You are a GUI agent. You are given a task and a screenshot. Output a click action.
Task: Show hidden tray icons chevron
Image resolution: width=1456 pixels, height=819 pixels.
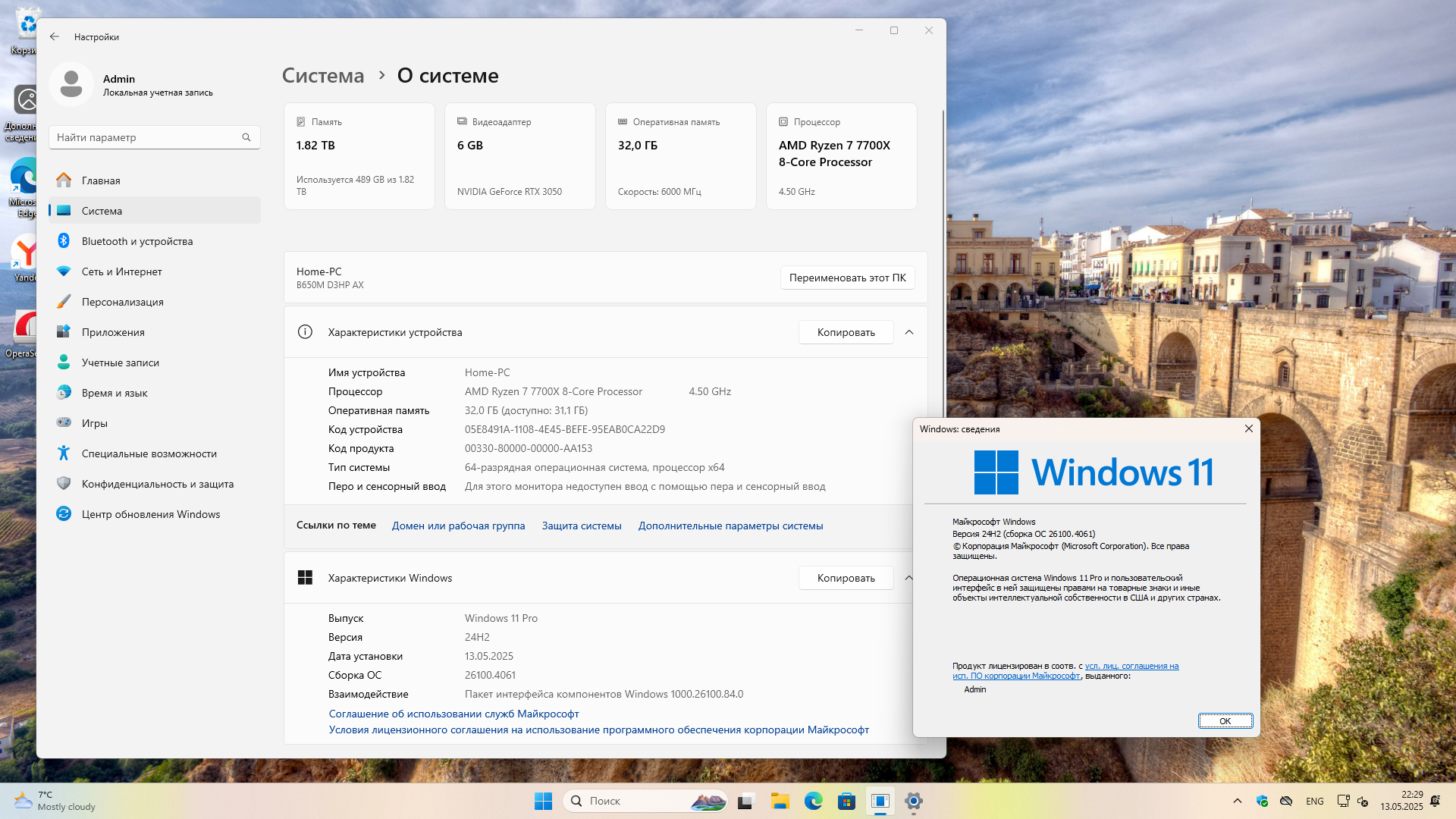pos(1238,801)
